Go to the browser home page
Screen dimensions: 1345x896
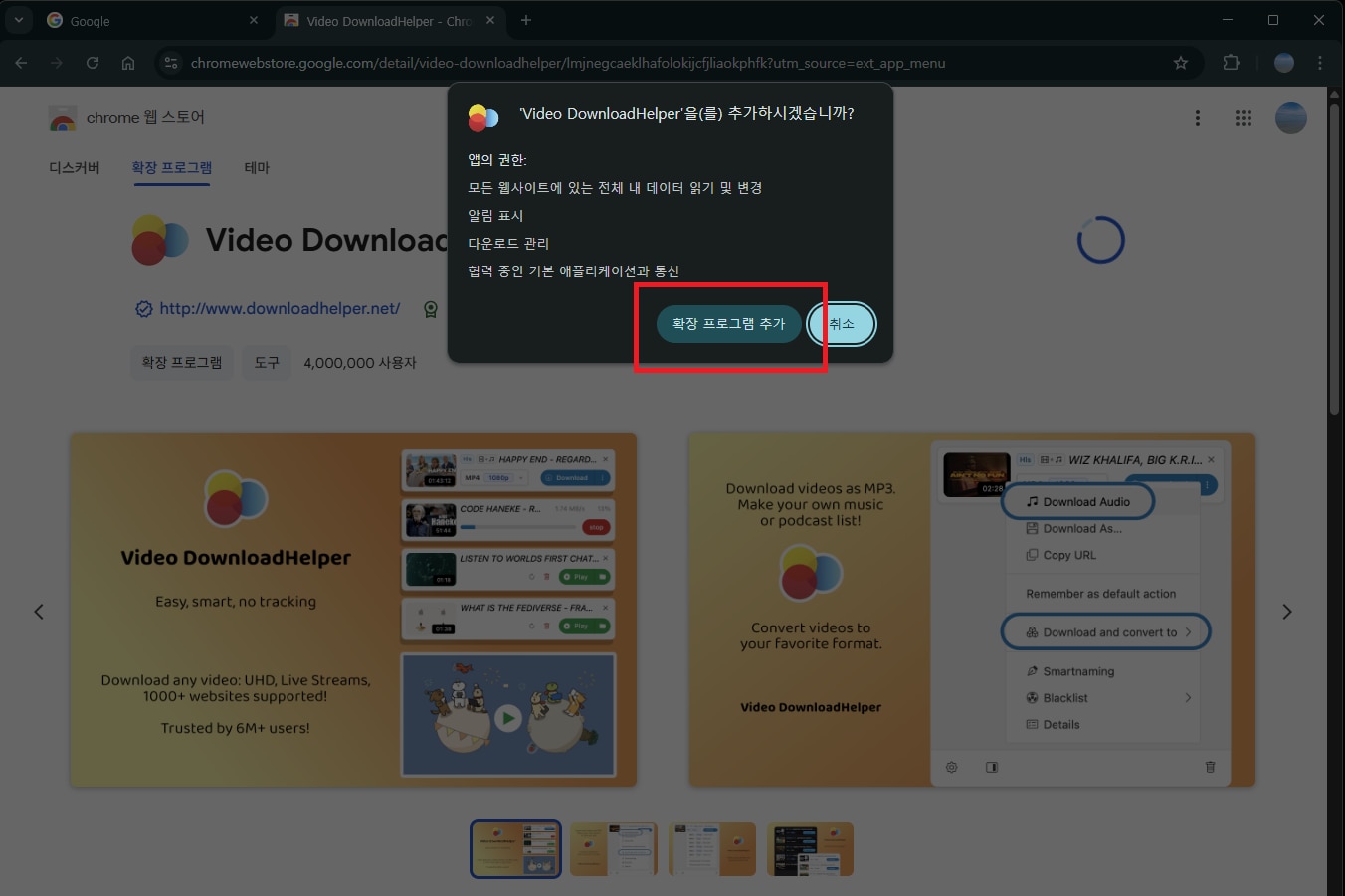click(x=128, y=63)
